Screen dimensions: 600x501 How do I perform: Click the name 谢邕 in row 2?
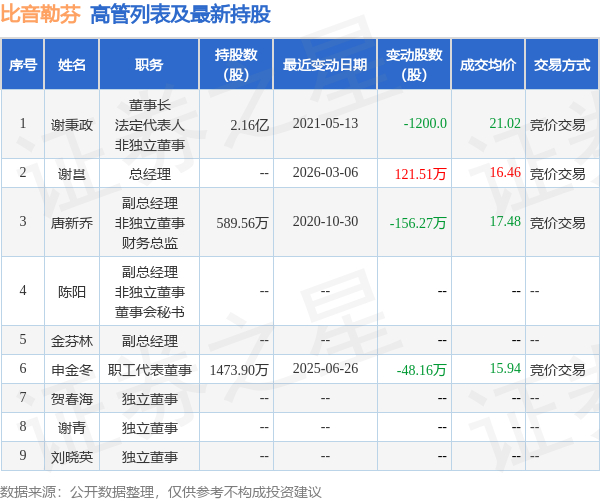click(x=72, y=174)
